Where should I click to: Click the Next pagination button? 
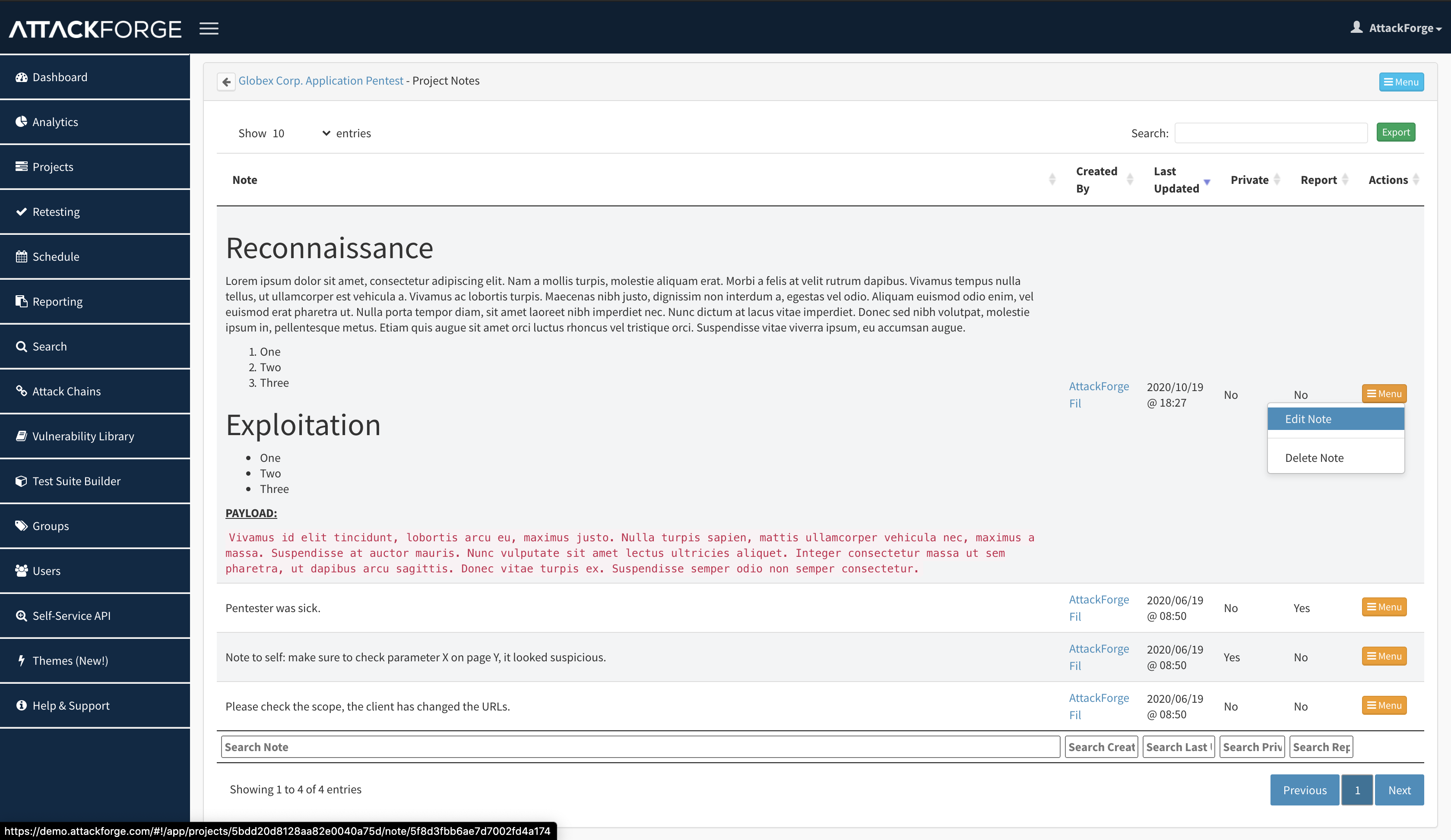tap(1399, 790)
